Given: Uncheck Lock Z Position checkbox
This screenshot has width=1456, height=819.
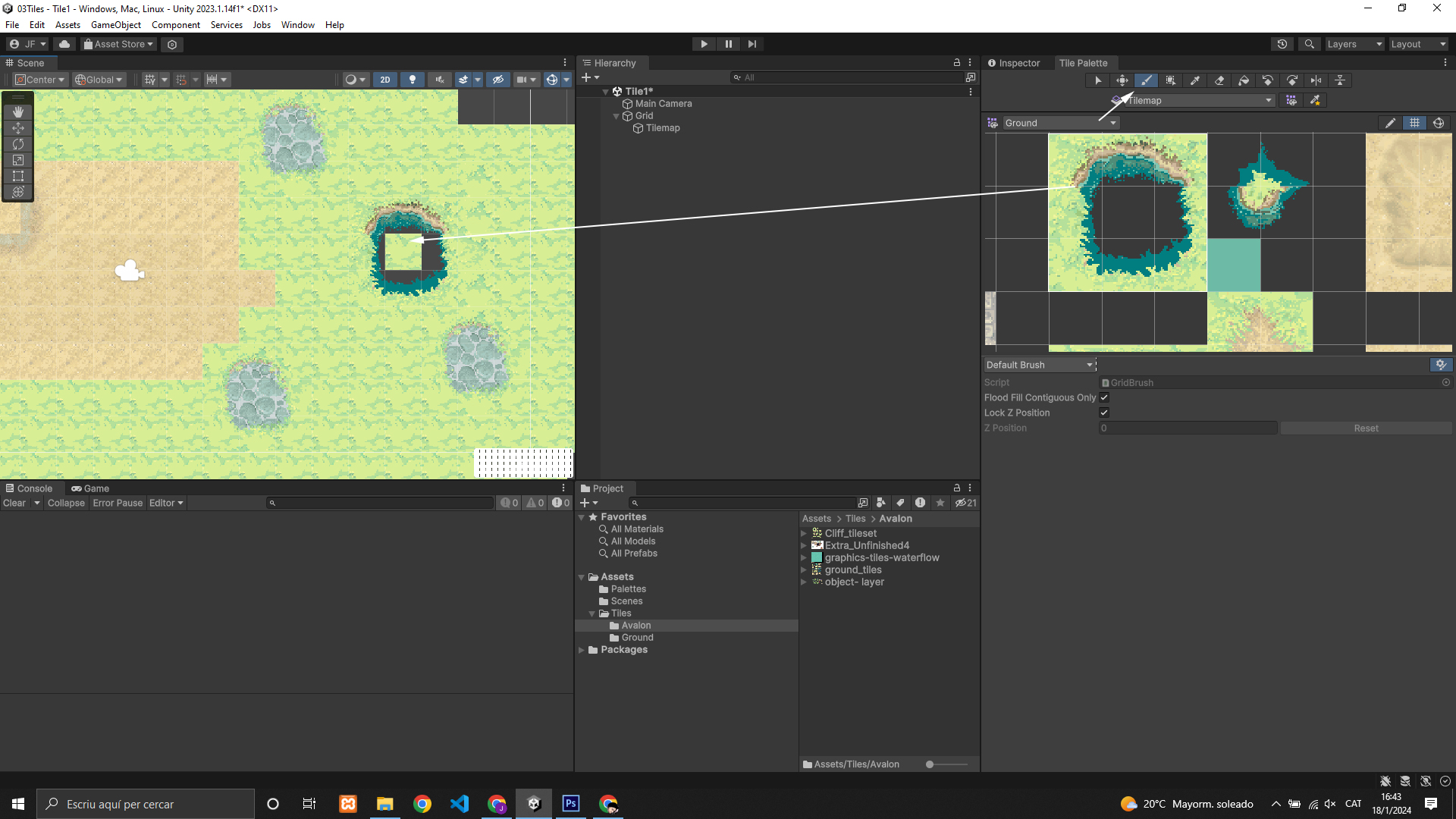Looking at the screenshot, I should tap(1104, 413).
